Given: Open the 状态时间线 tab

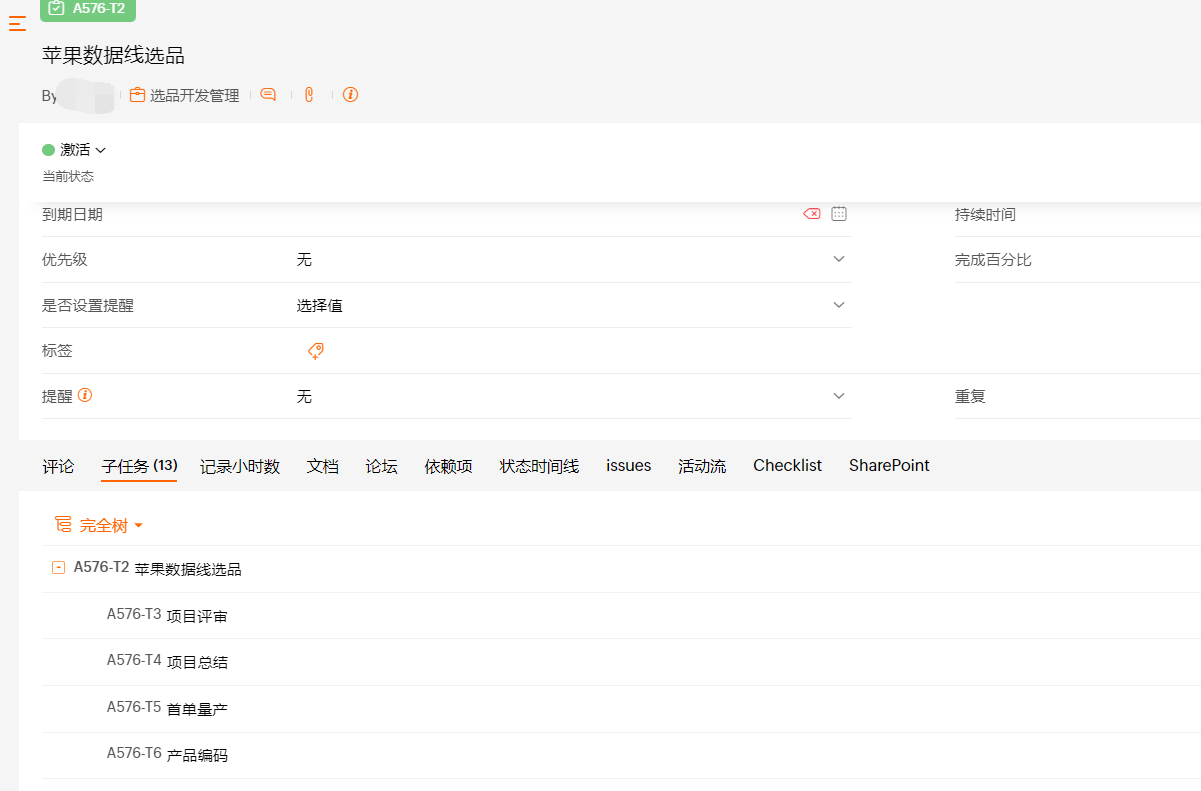Looking at the screenshot, I should 539,466.
